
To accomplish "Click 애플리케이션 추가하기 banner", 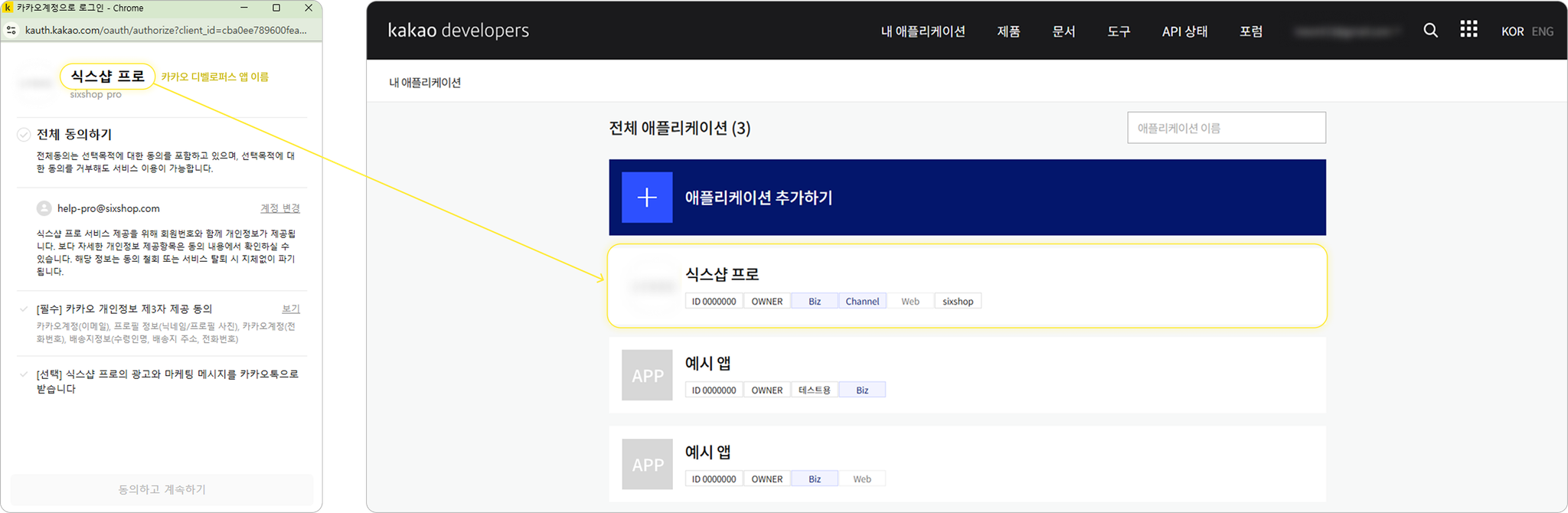I will click(967, 198).
